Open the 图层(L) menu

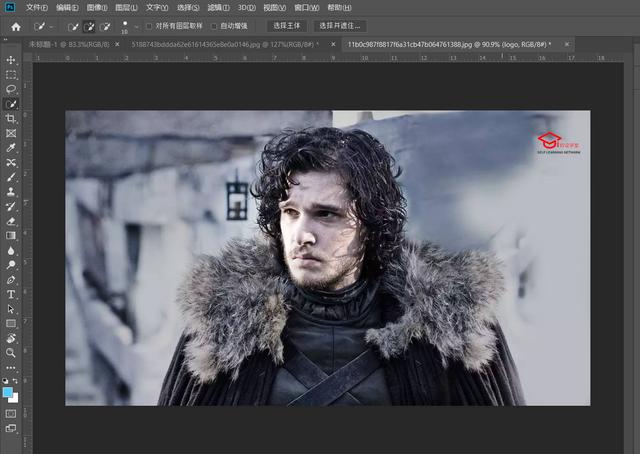pyautogui.click(x=127, y=7)
